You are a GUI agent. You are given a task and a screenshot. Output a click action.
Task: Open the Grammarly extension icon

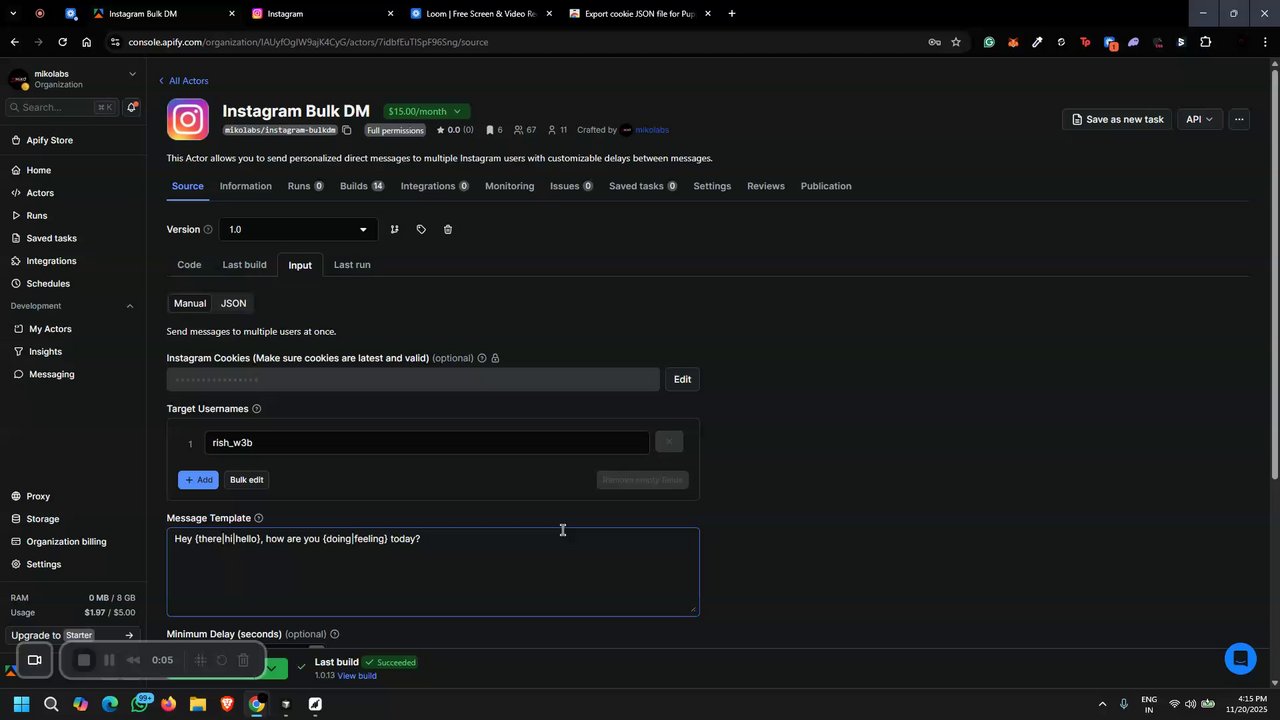pos(989,42)
